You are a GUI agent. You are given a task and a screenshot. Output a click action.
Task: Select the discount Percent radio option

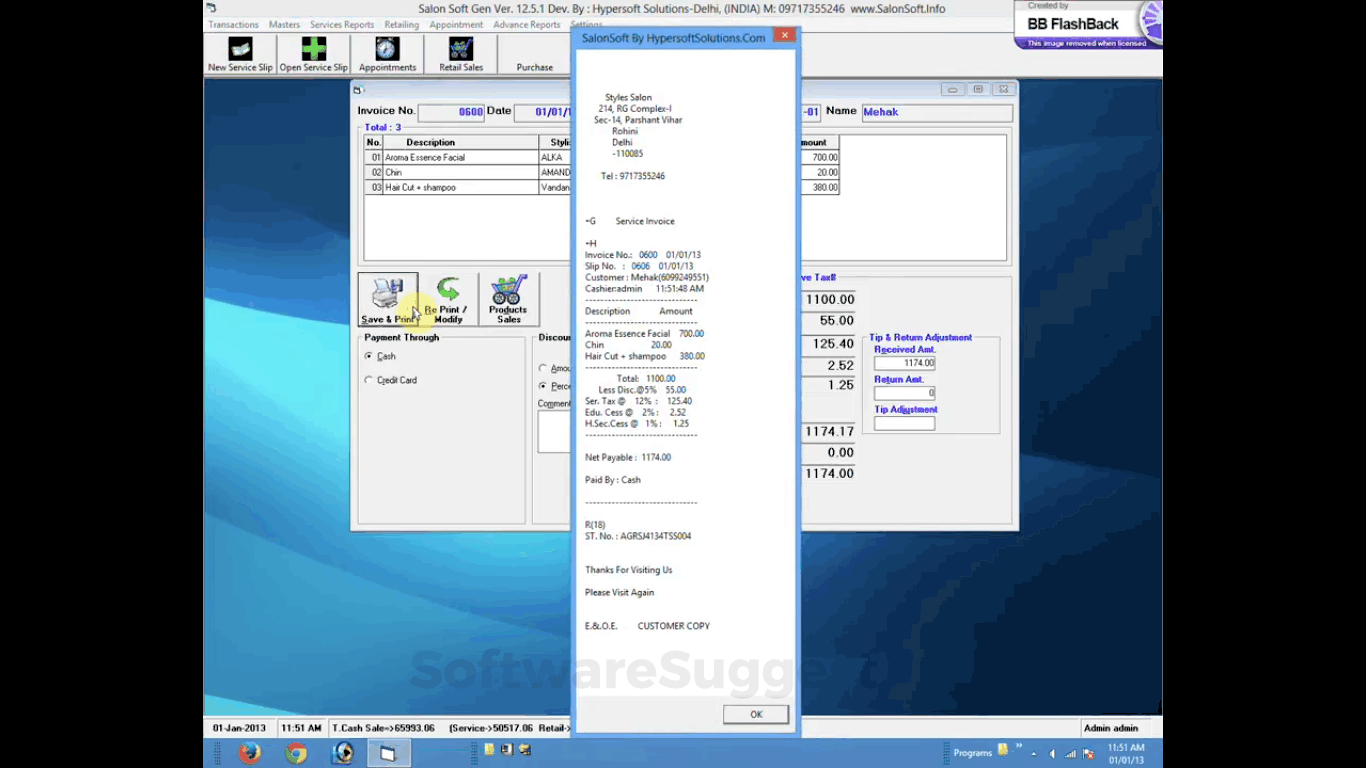(x=543, y=386)
